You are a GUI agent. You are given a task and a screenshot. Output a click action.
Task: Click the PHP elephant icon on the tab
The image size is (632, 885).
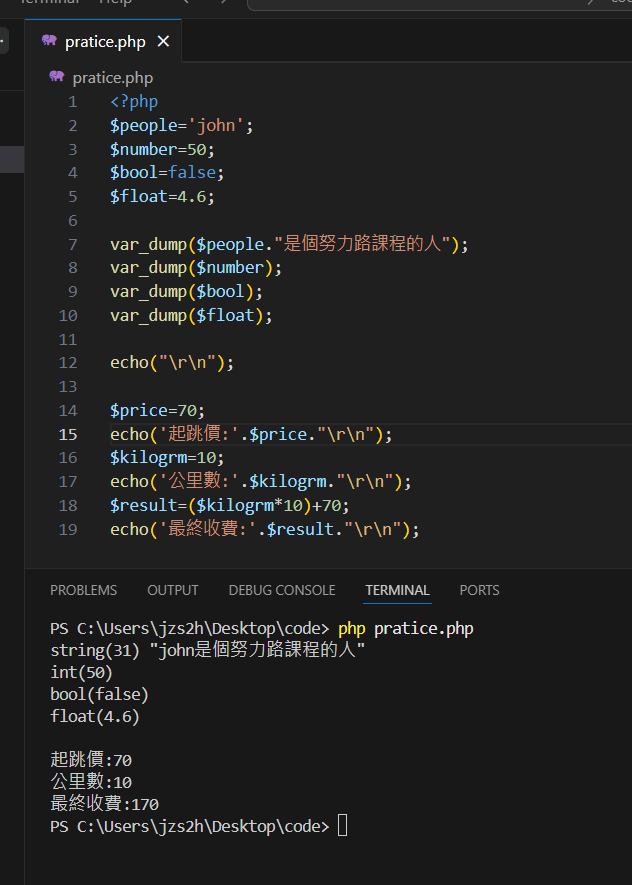tap(49, 40)
